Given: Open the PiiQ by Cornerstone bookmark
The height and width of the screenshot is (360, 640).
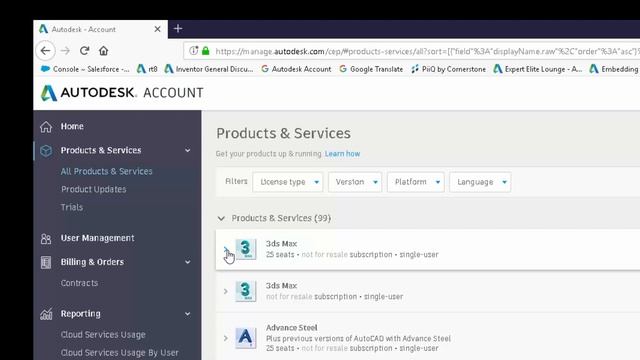Looking at the screenshot, I should pos(449,69).
